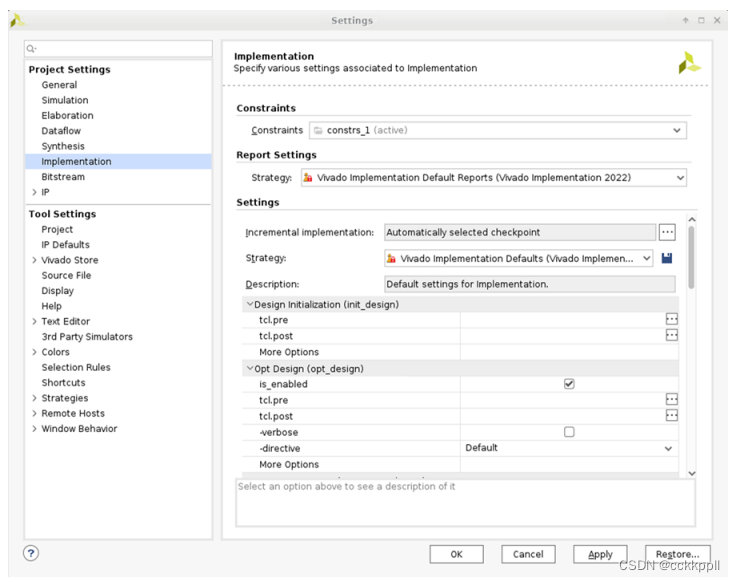Click the -directive option label

point(279,448)
